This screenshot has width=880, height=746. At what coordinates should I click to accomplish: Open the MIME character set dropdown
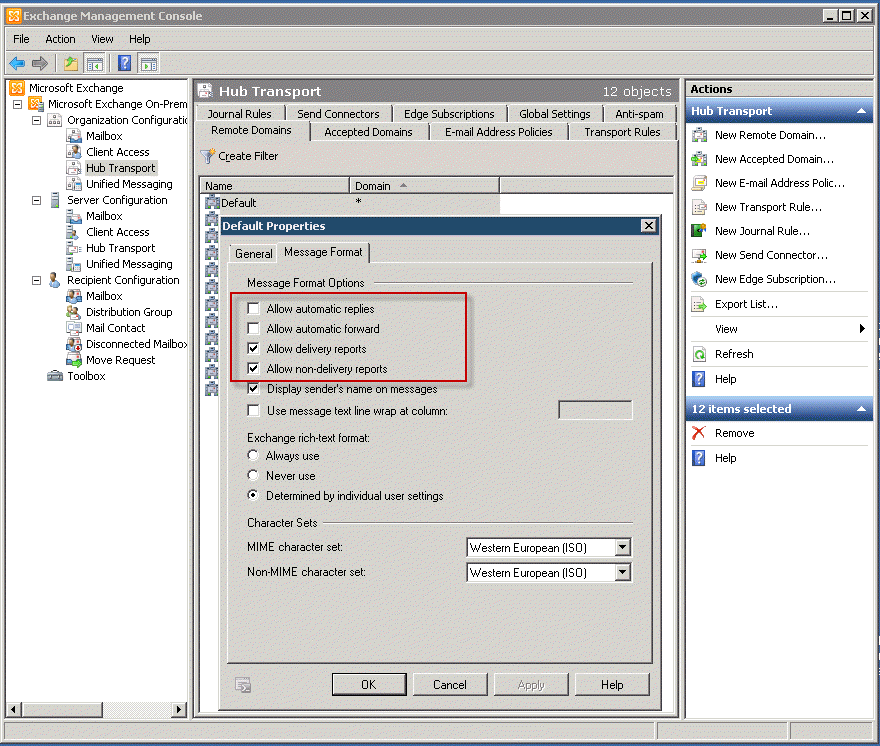[622, 547]
